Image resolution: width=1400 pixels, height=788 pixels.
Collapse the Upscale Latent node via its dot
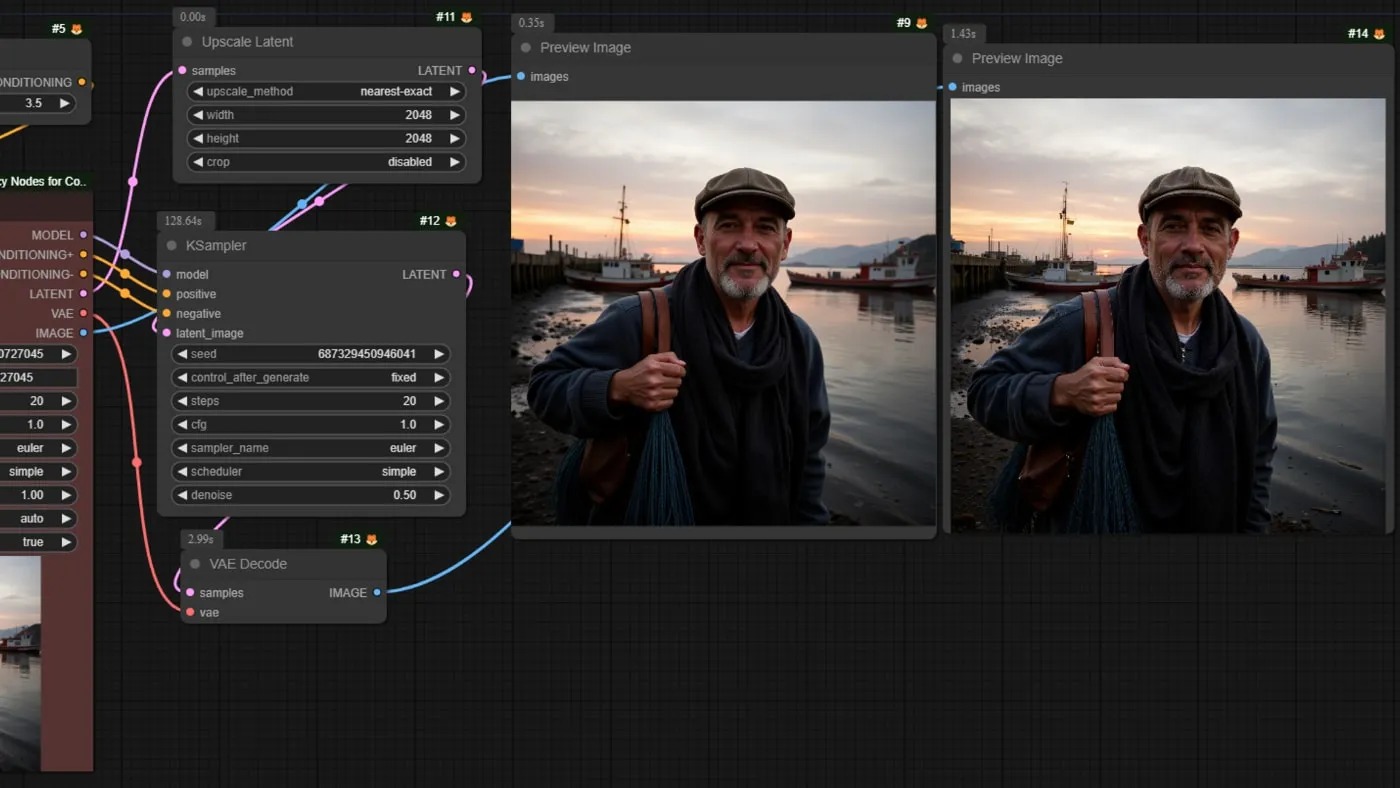tap(187, 42)
